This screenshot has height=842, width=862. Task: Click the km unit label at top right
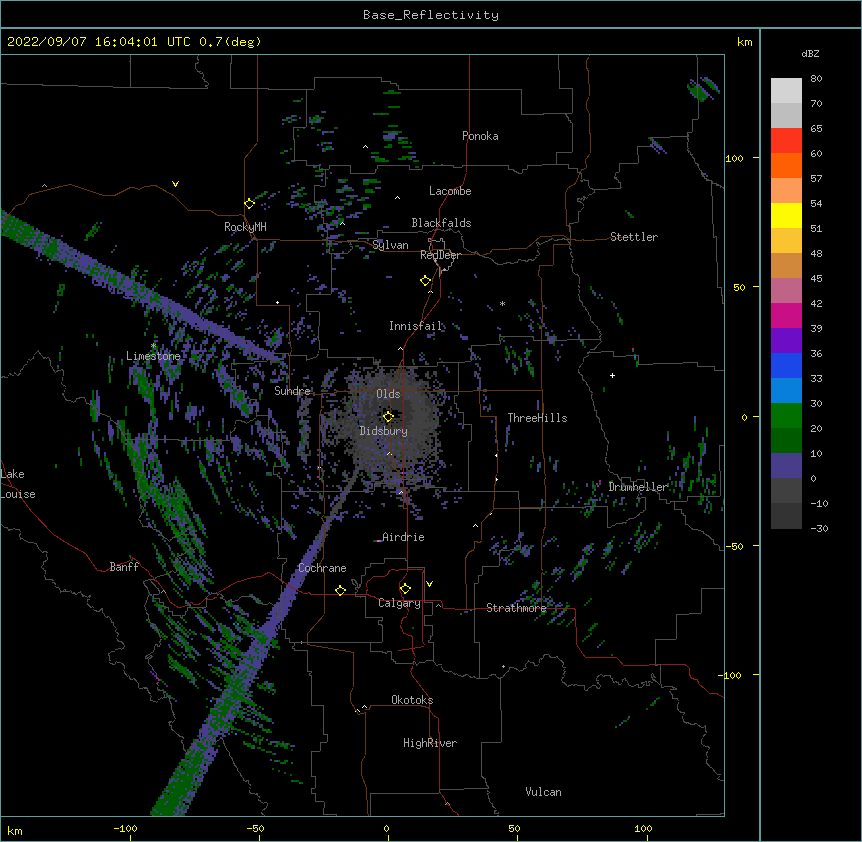744,42
